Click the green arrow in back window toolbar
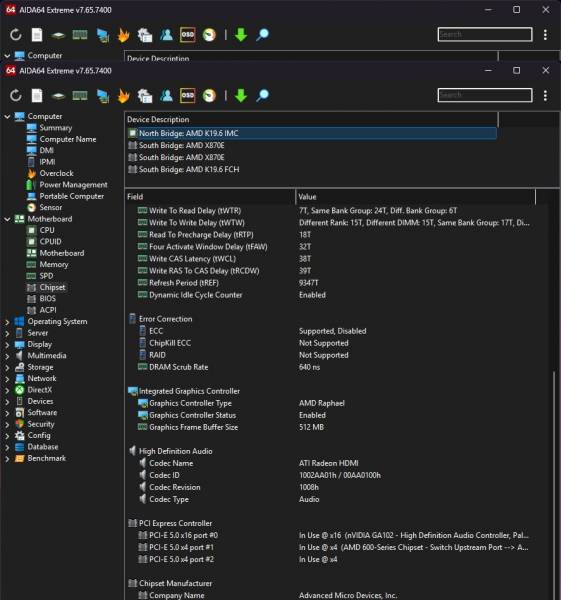Viewport: 561px width, 600px height. 241,35
